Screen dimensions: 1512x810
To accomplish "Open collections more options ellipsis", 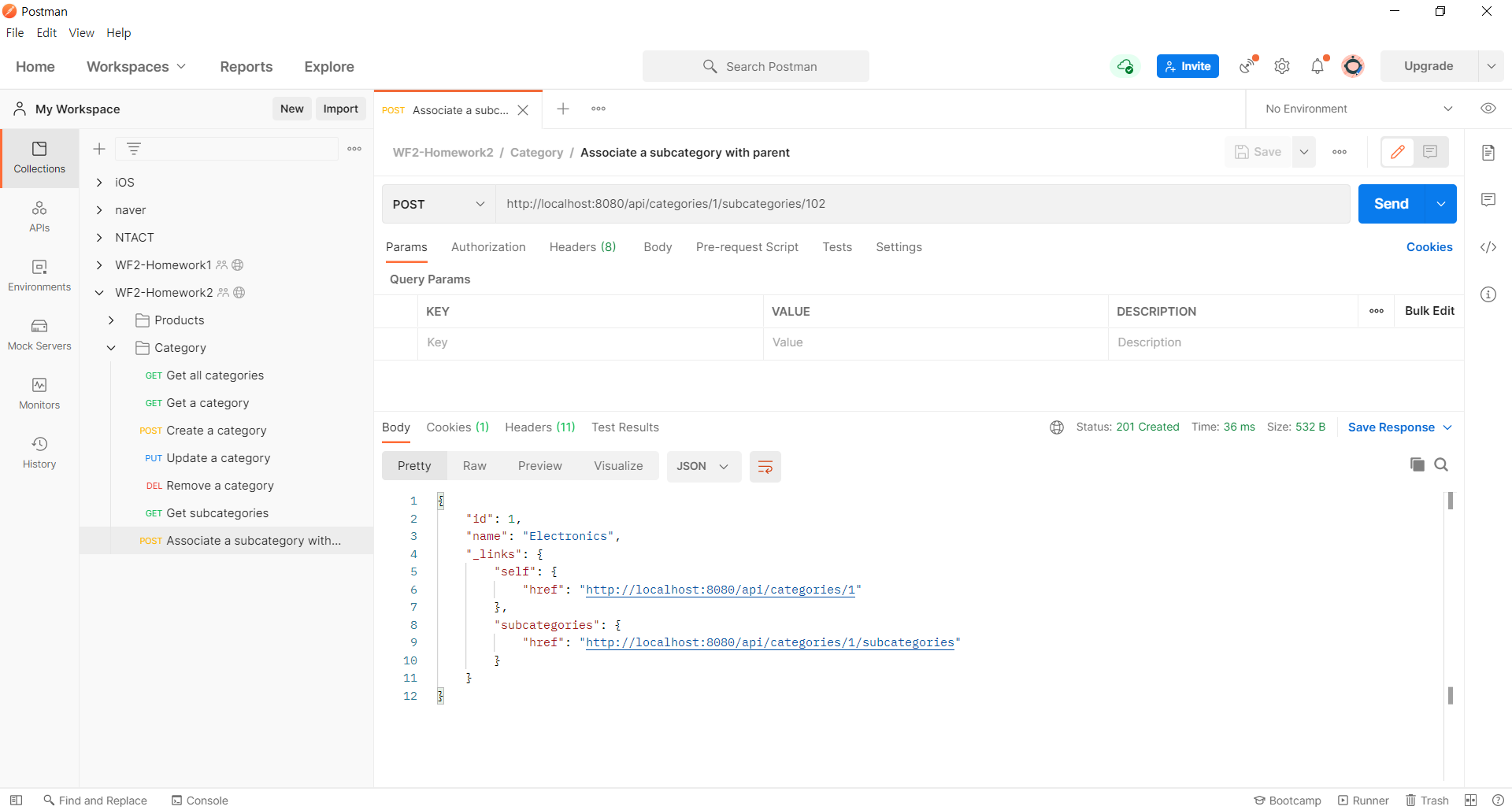I will coord(354,149).
